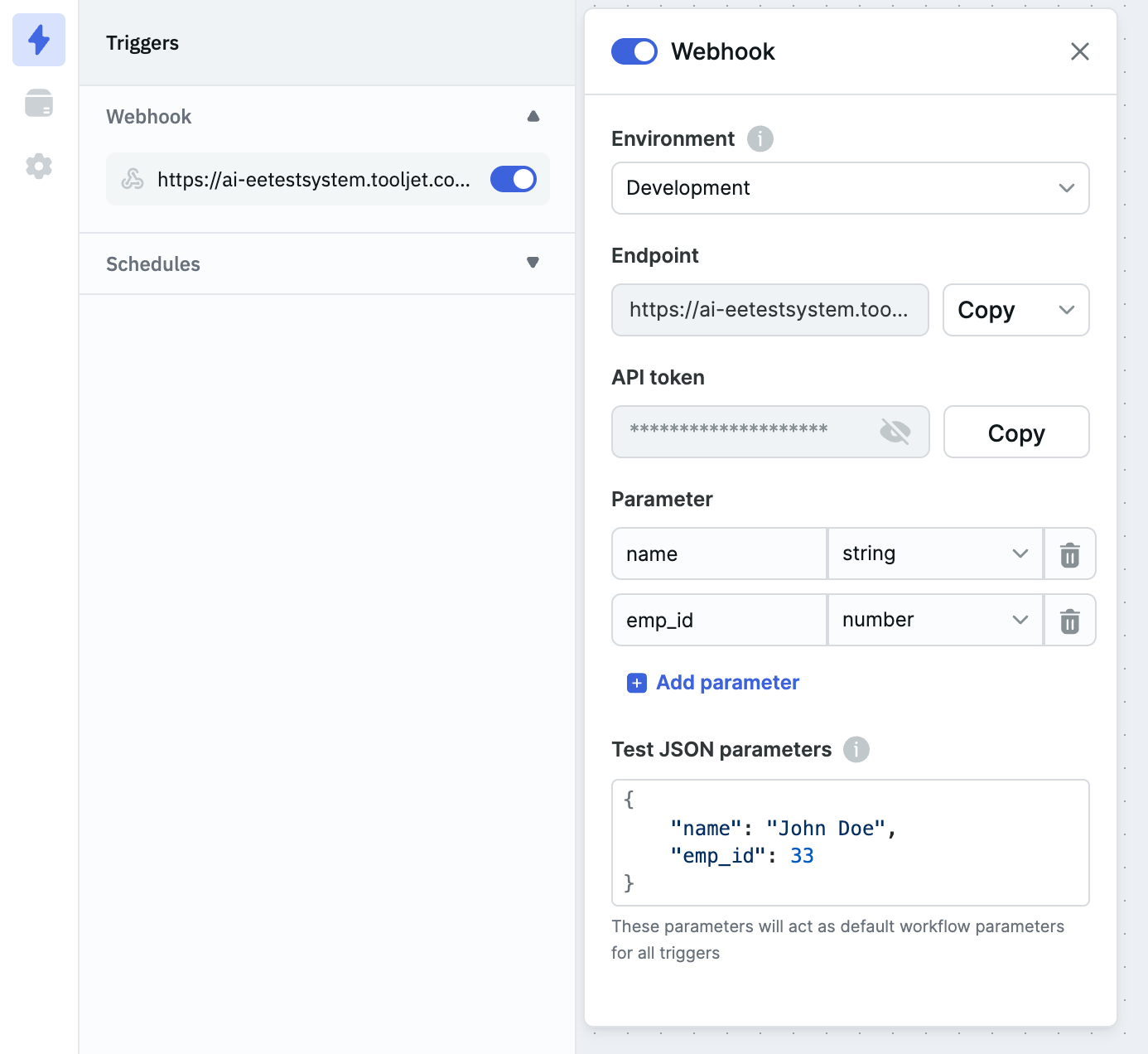Click the Add parameter link
This screenshot has width=1148, height=1054.
726,682
